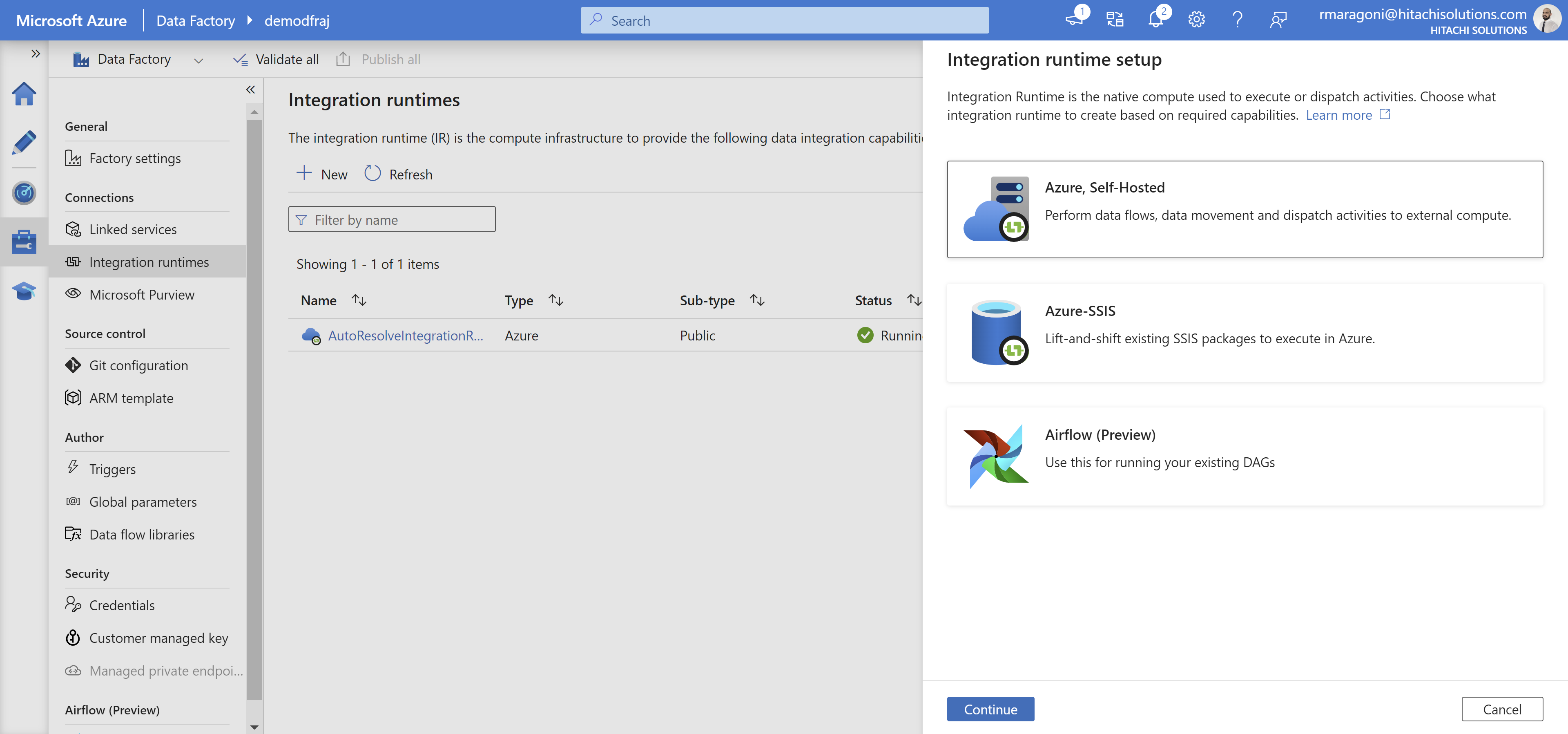This screenshot has width=1568, height=734.
Task: Open the help question mark icon
Action: (1237, 20)
